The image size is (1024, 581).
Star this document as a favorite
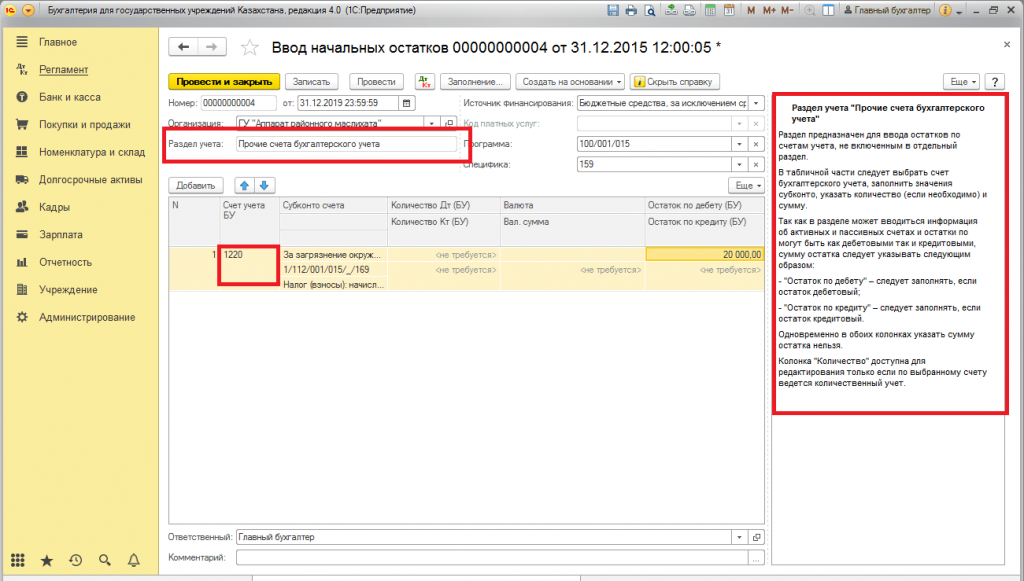tap(250, 47)
